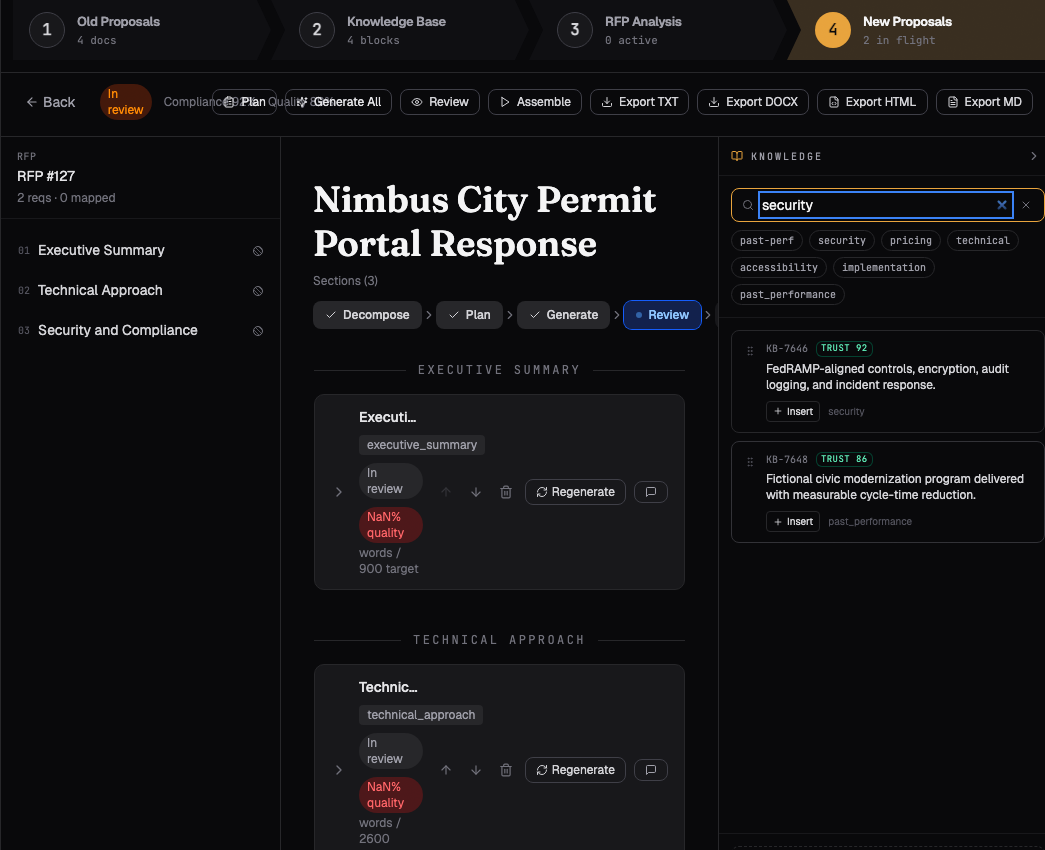
Task: Insert the KB-7648 civic modernization block
Action: click(792, 521)
